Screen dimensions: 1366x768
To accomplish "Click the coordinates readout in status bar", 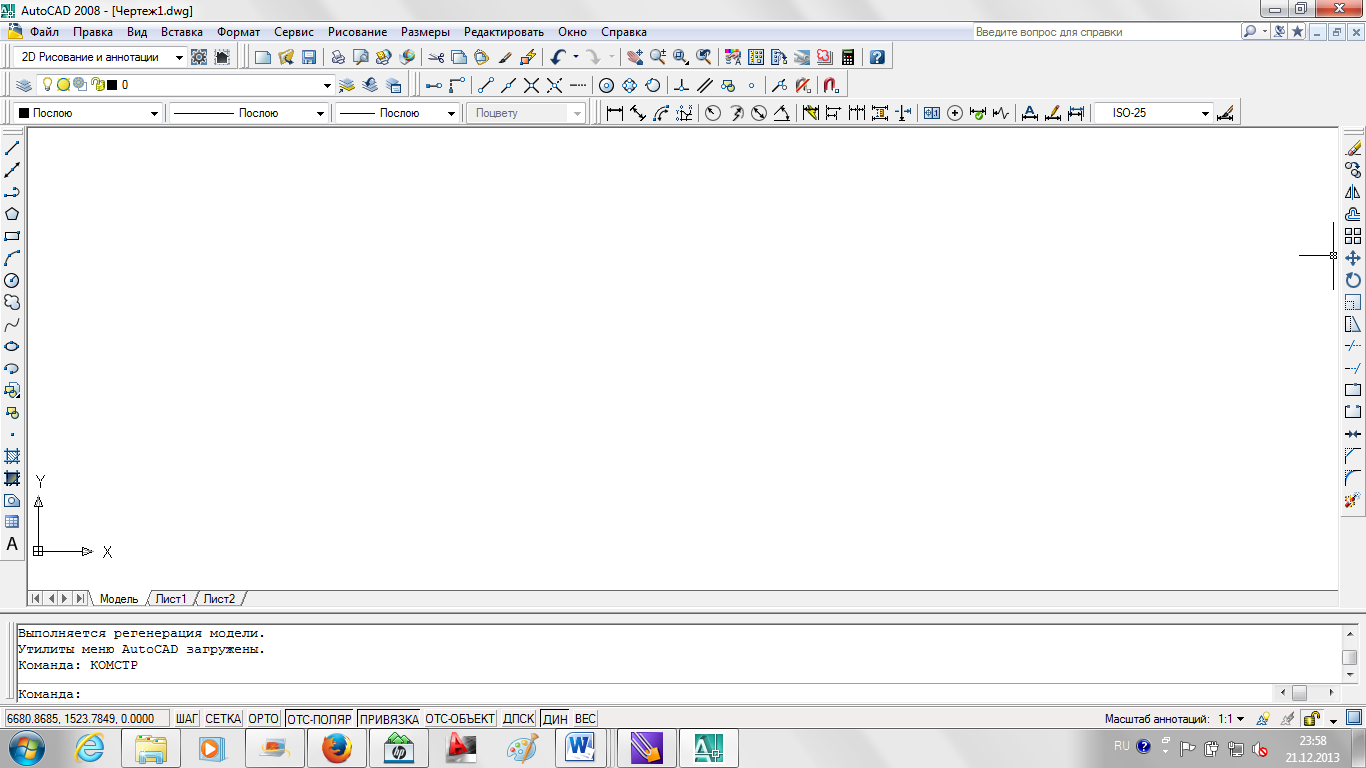I will (87, 719).
